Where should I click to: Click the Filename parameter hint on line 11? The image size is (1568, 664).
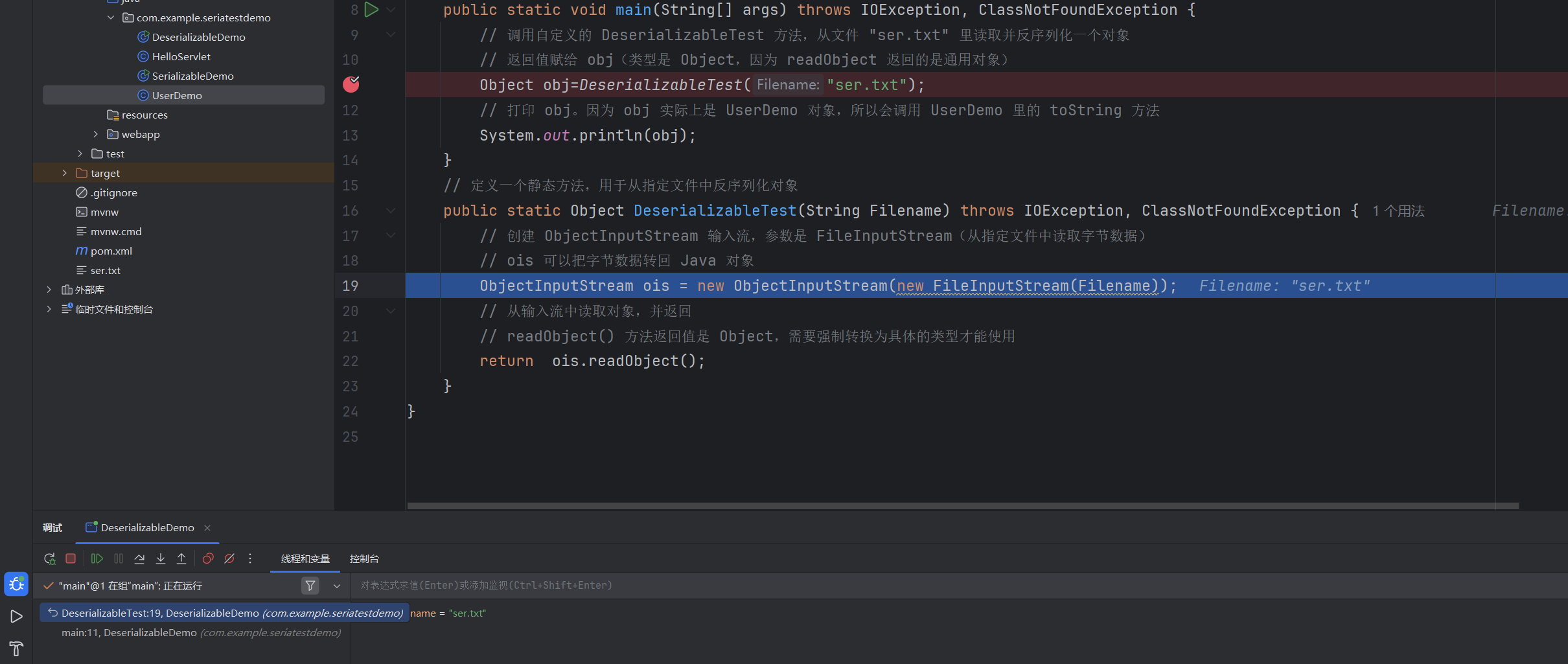pos(788,85)
